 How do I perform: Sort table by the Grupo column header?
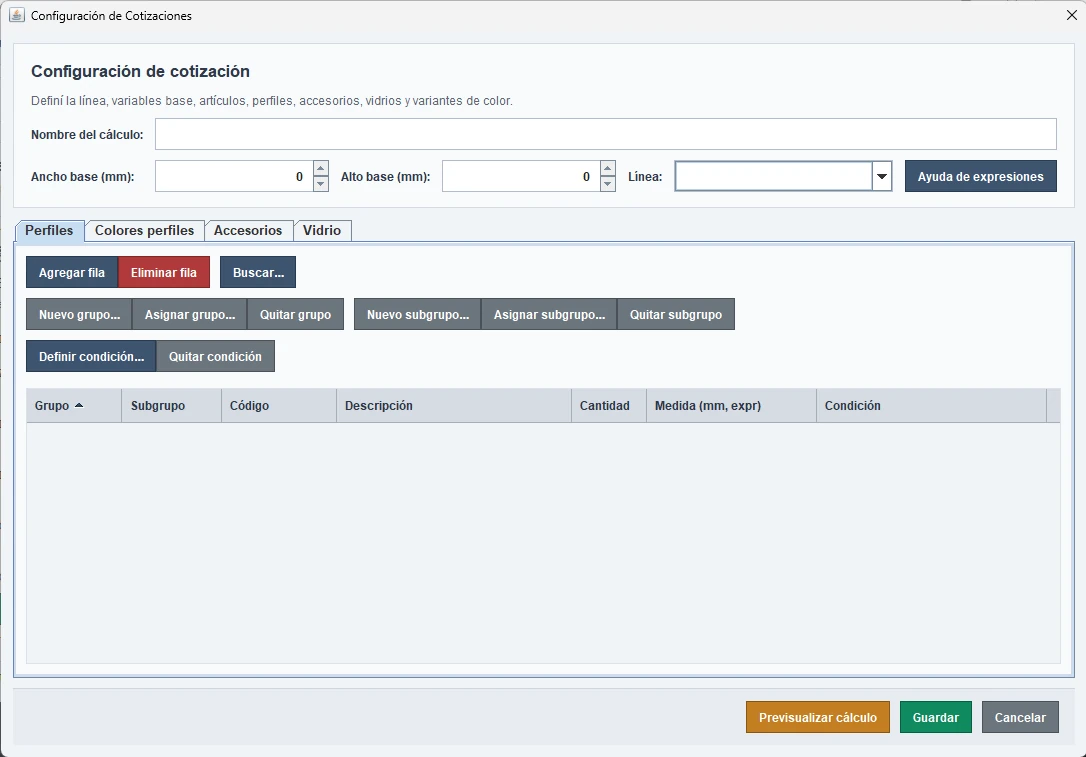pos(74,406)
